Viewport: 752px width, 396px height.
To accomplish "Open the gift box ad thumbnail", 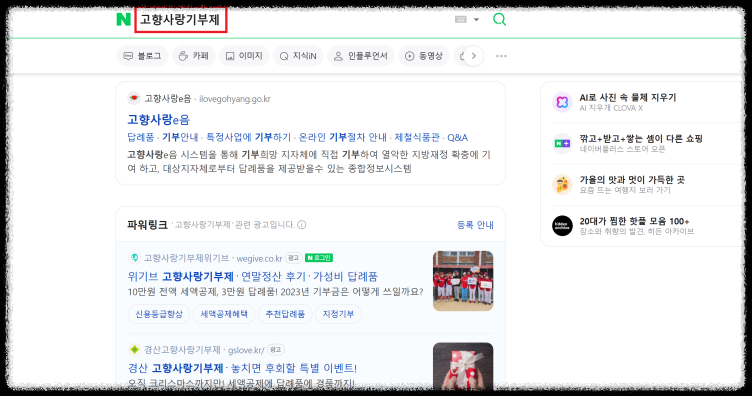I will 463,366.
